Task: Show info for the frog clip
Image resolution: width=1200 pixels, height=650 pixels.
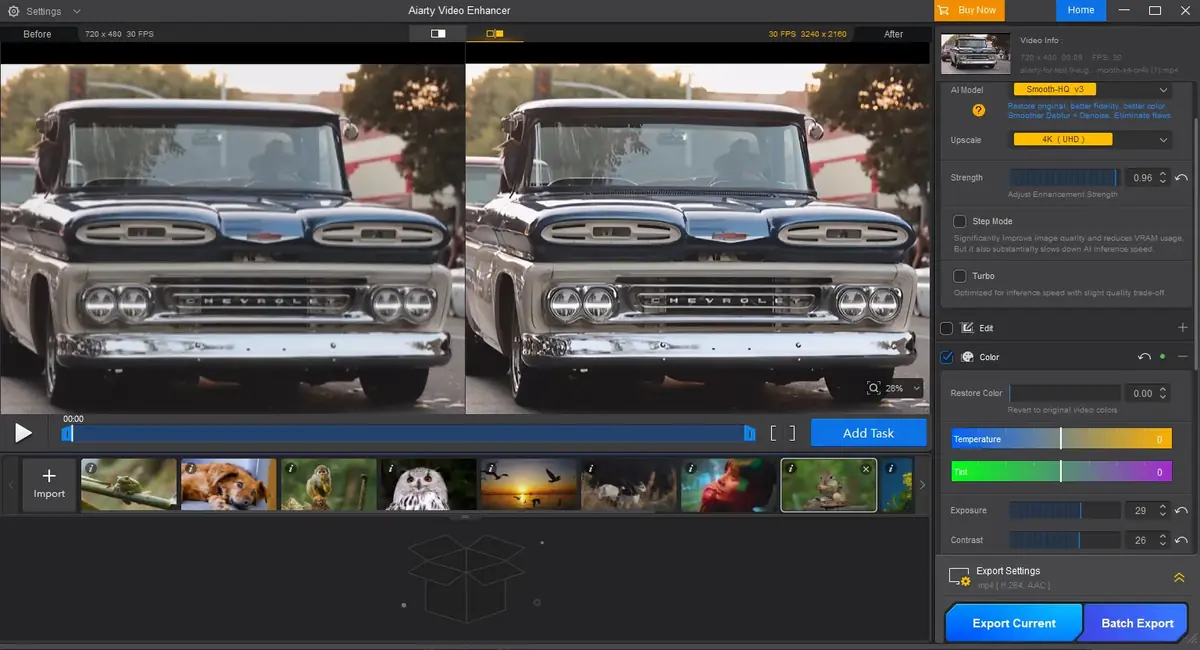Action: [89, 467]
